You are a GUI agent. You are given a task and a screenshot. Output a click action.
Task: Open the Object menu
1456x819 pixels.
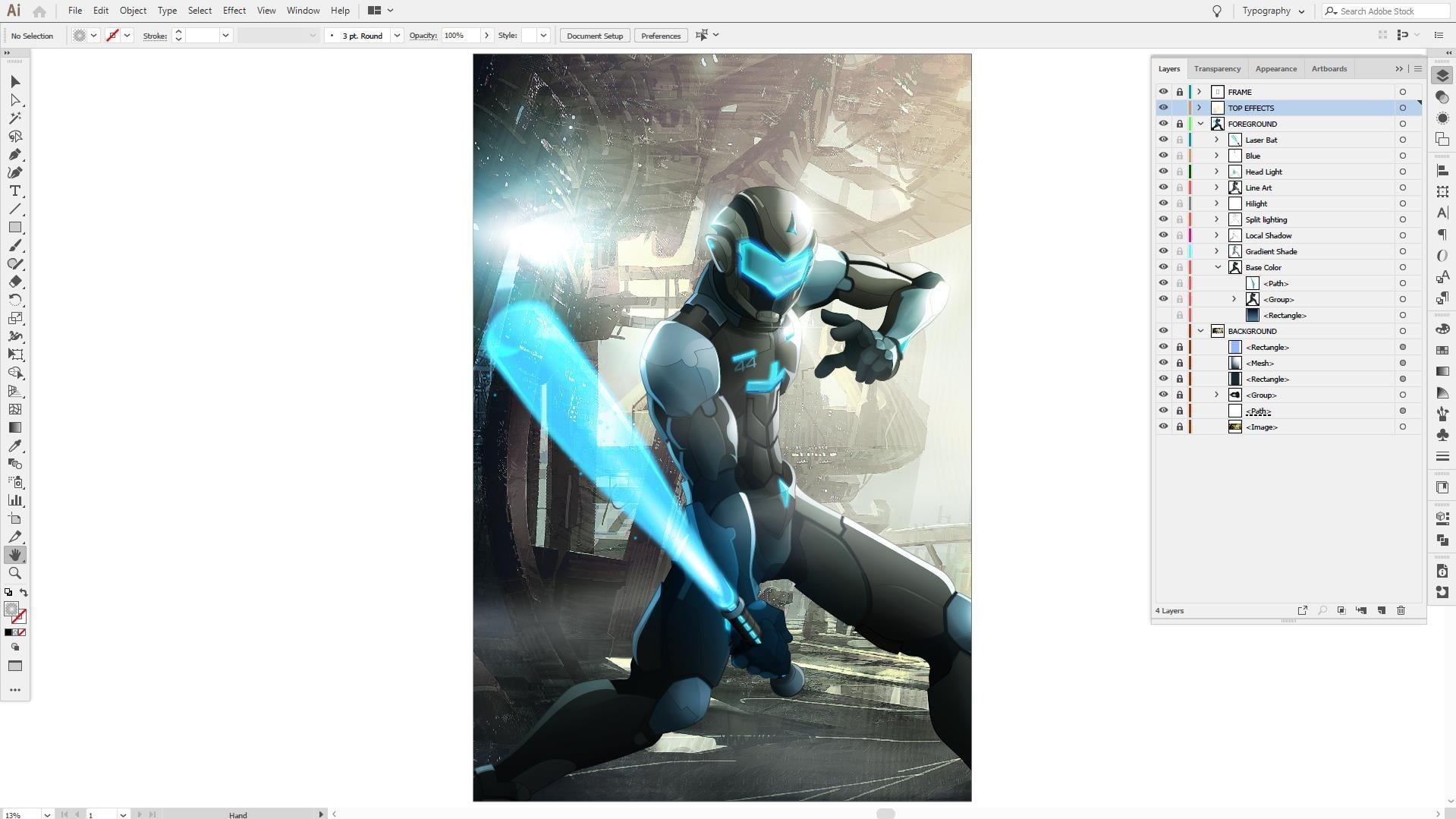pos(133,11)
